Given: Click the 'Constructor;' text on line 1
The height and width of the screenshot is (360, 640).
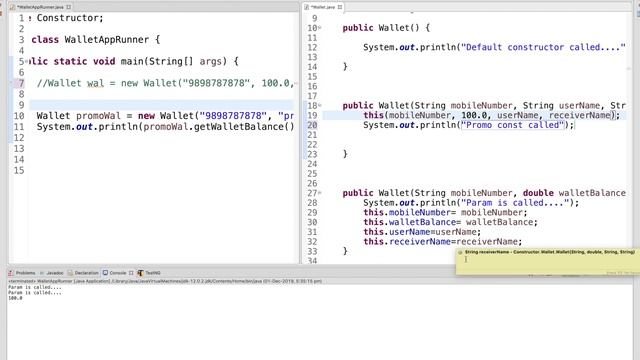Looking at the screenshot, I should click(x=70, y=18).
